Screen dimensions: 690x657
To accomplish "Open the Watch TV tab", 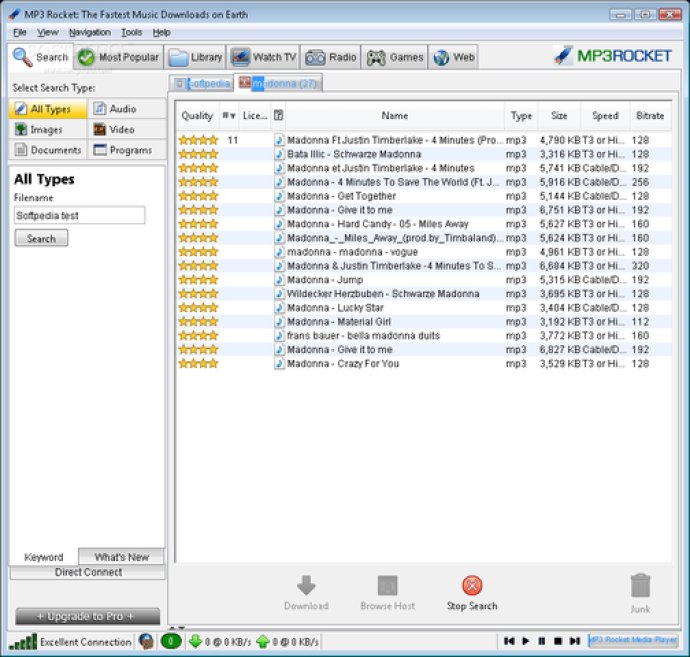I will tap(263, 57).
